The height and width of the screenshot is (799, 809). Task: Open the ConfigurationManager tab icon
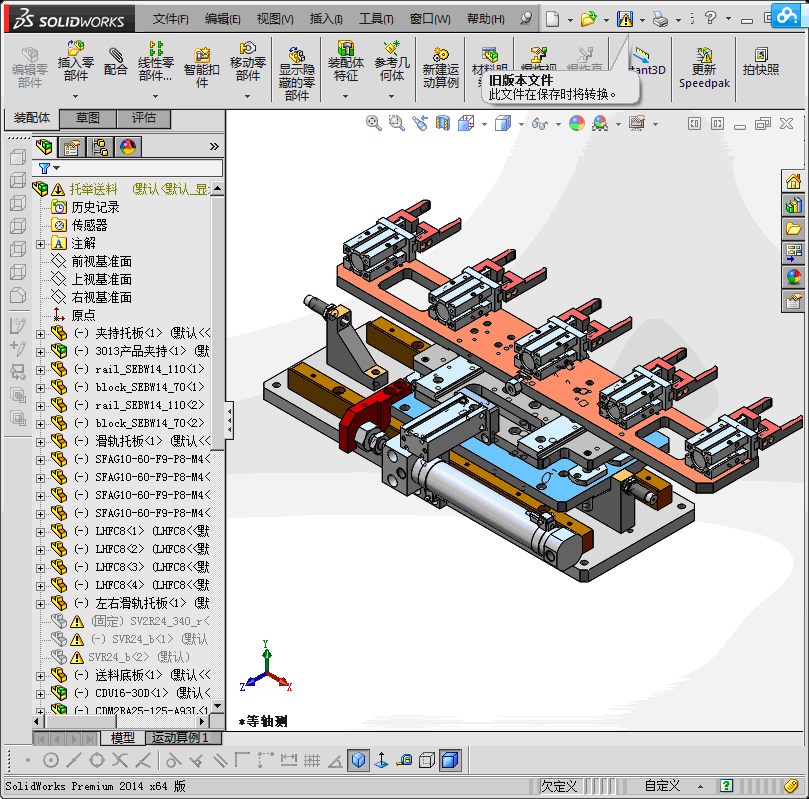pos(100,147)
